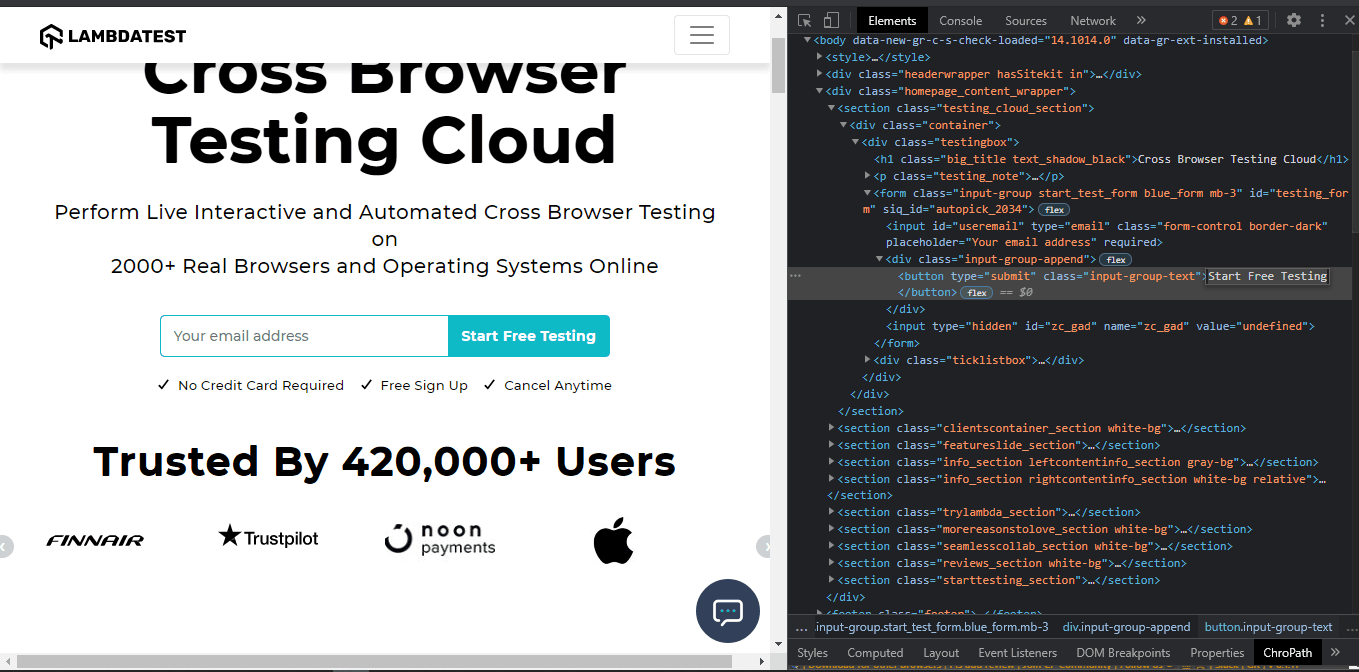Expand the ticklistbox div node
Viewport: 1359px width, 672px height.
tap(868, 360)
